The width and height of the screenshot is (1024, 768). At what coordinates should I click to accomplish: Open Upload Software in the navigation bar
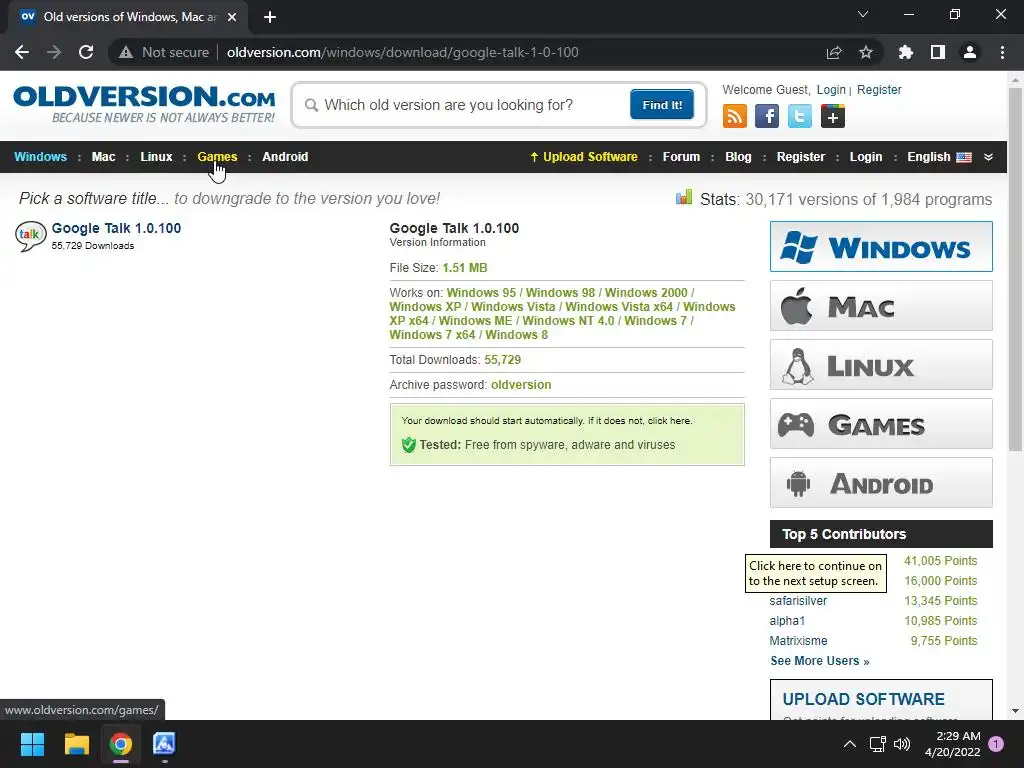[x=584, y=157]
